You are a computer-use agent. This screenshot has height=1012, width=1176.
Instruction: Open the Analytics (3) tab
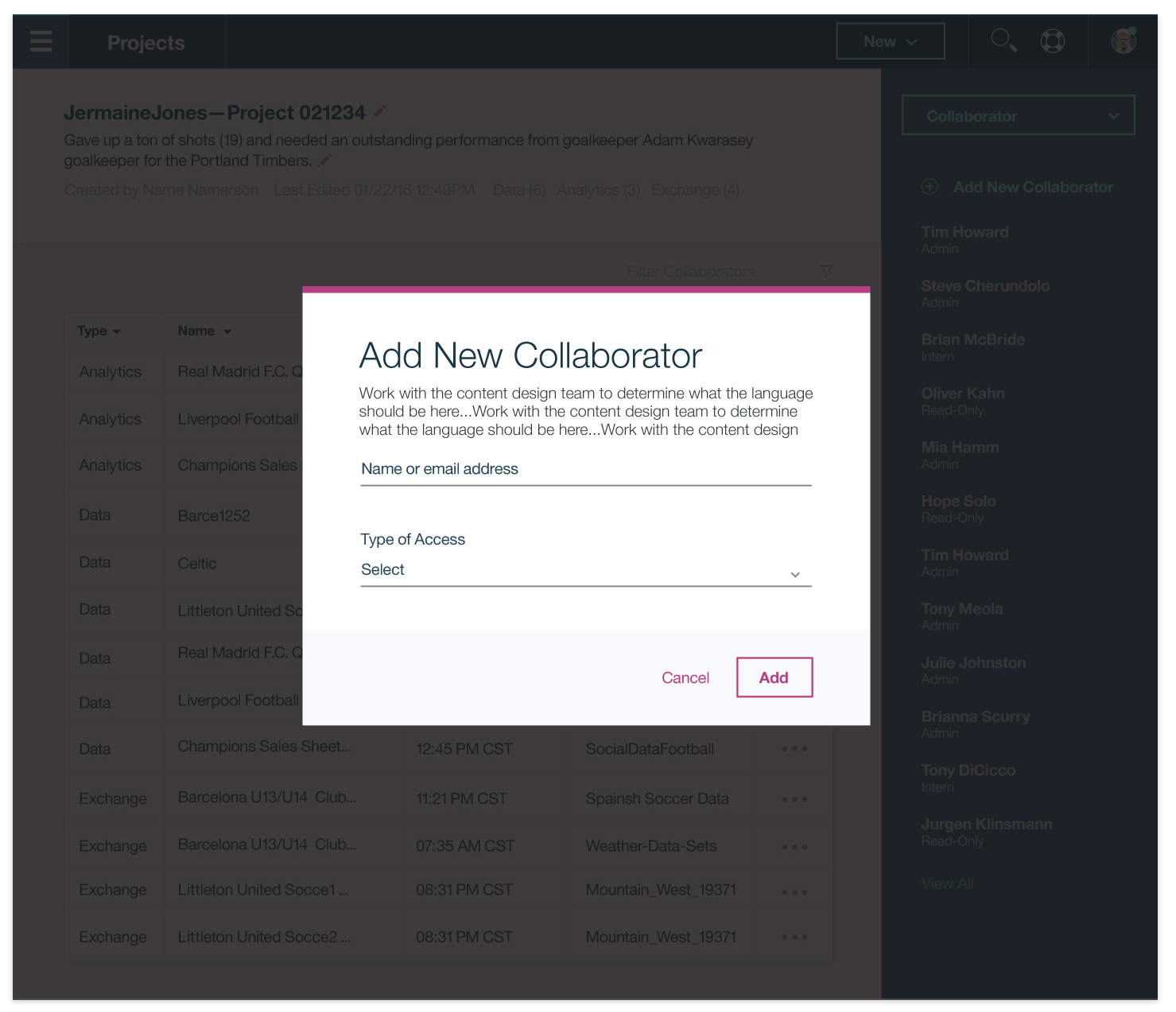pos(598,190)
